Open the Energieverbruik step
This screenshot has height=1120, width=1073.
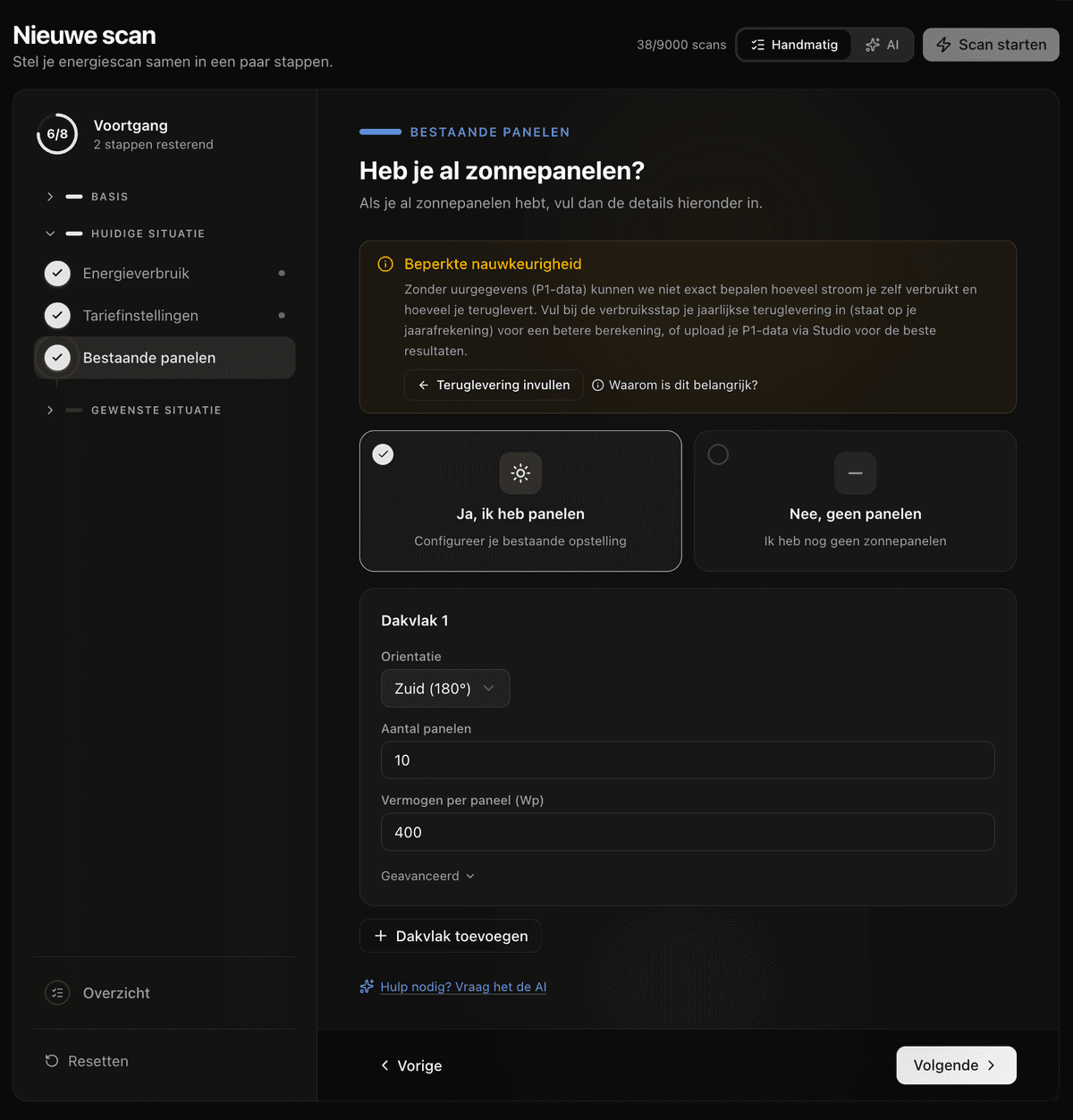click(x=136, y=274)
